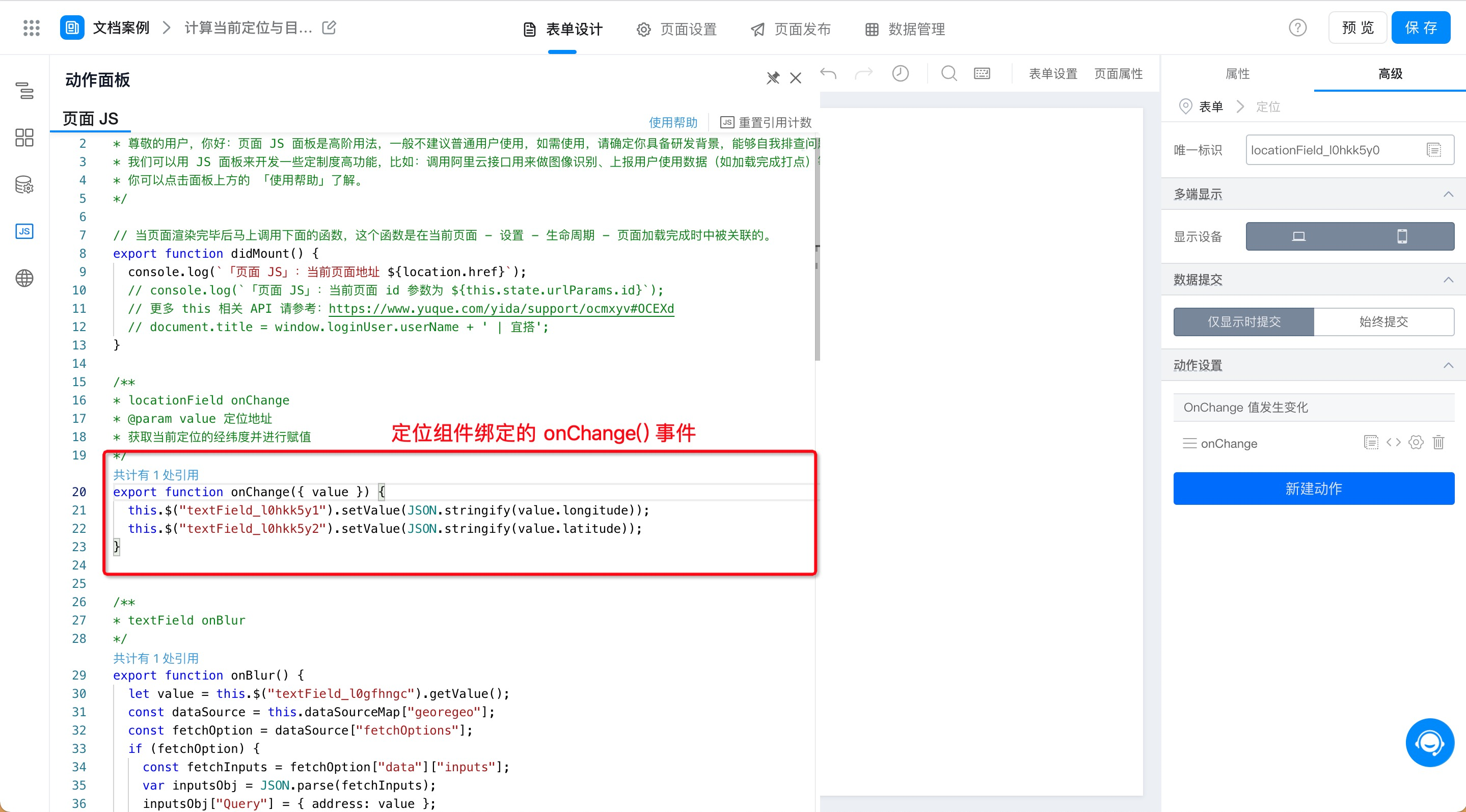Click the 文档案例 app logo icon
1466x812 pixels.
pos(72,28)
